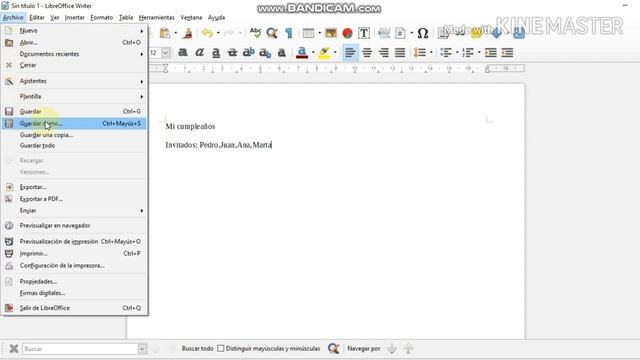Click the spellcheck Abc icon
Image resolution: width=640 pixels, height=360 pixels.
click(x=256, y=33)
